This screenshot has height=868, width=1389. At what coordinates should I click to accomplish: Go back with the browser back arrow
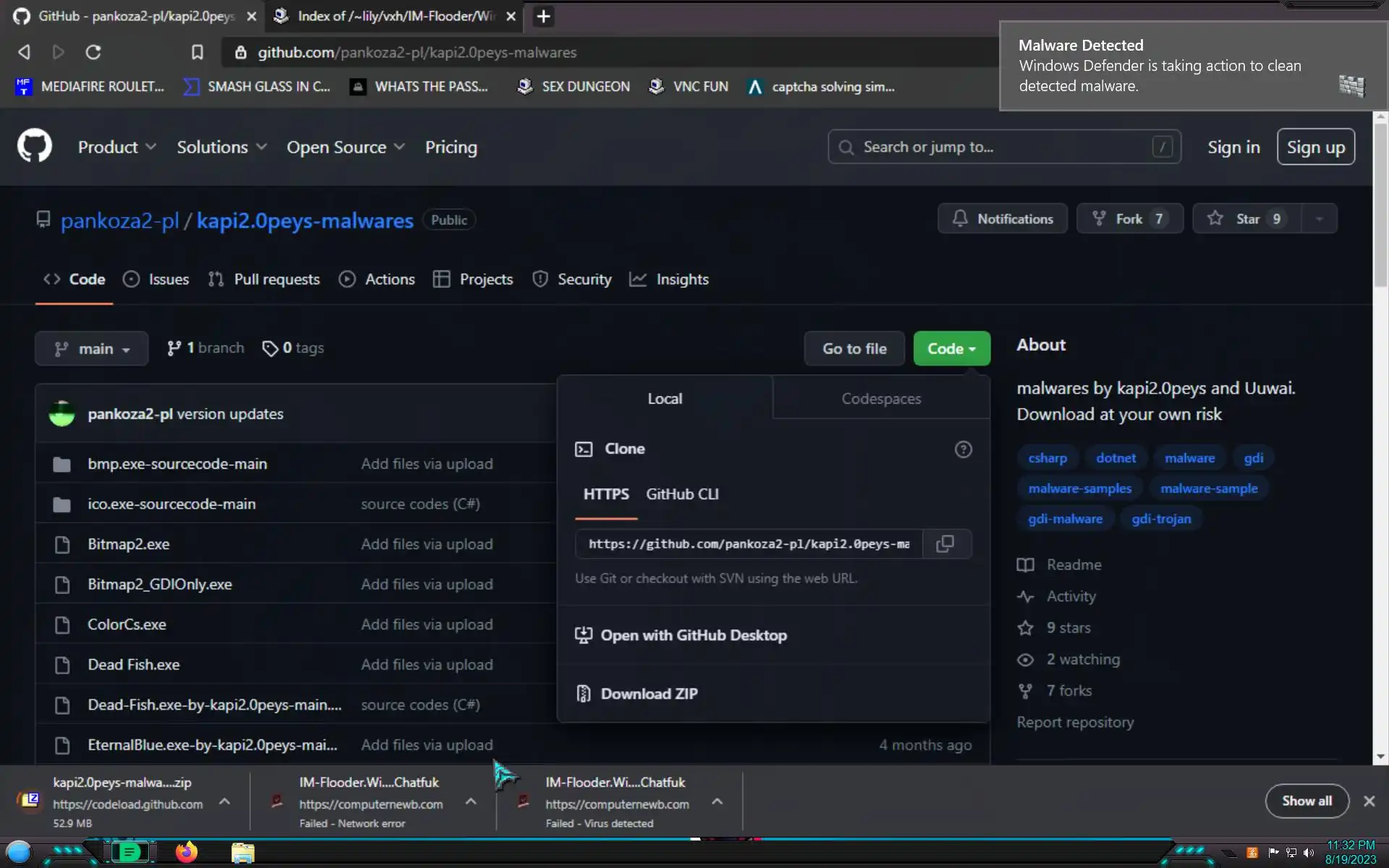click(24, 52)
